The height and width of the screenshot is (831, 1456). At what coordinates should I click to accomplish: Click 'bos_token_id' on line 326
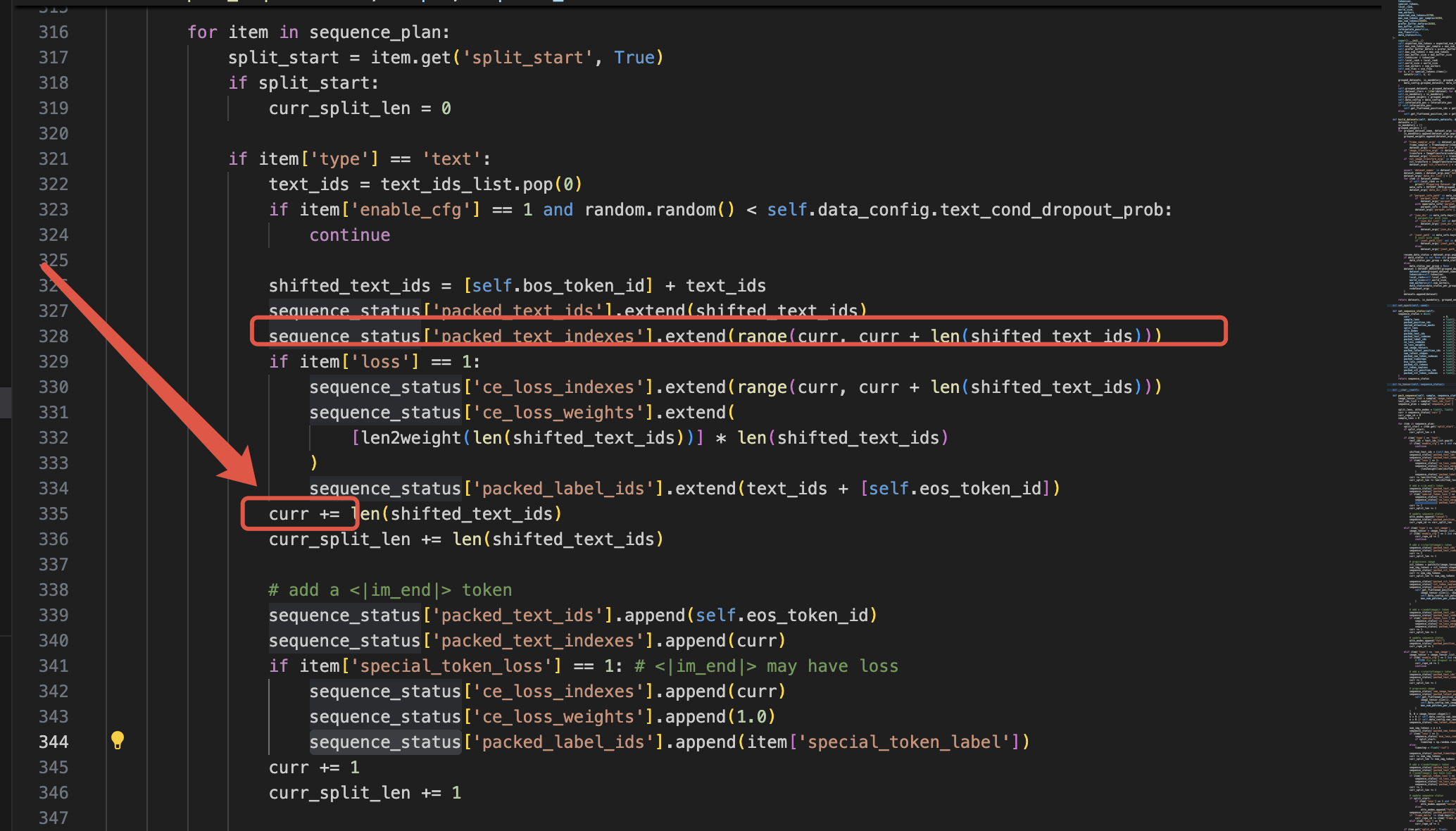[x=583, y=285]
